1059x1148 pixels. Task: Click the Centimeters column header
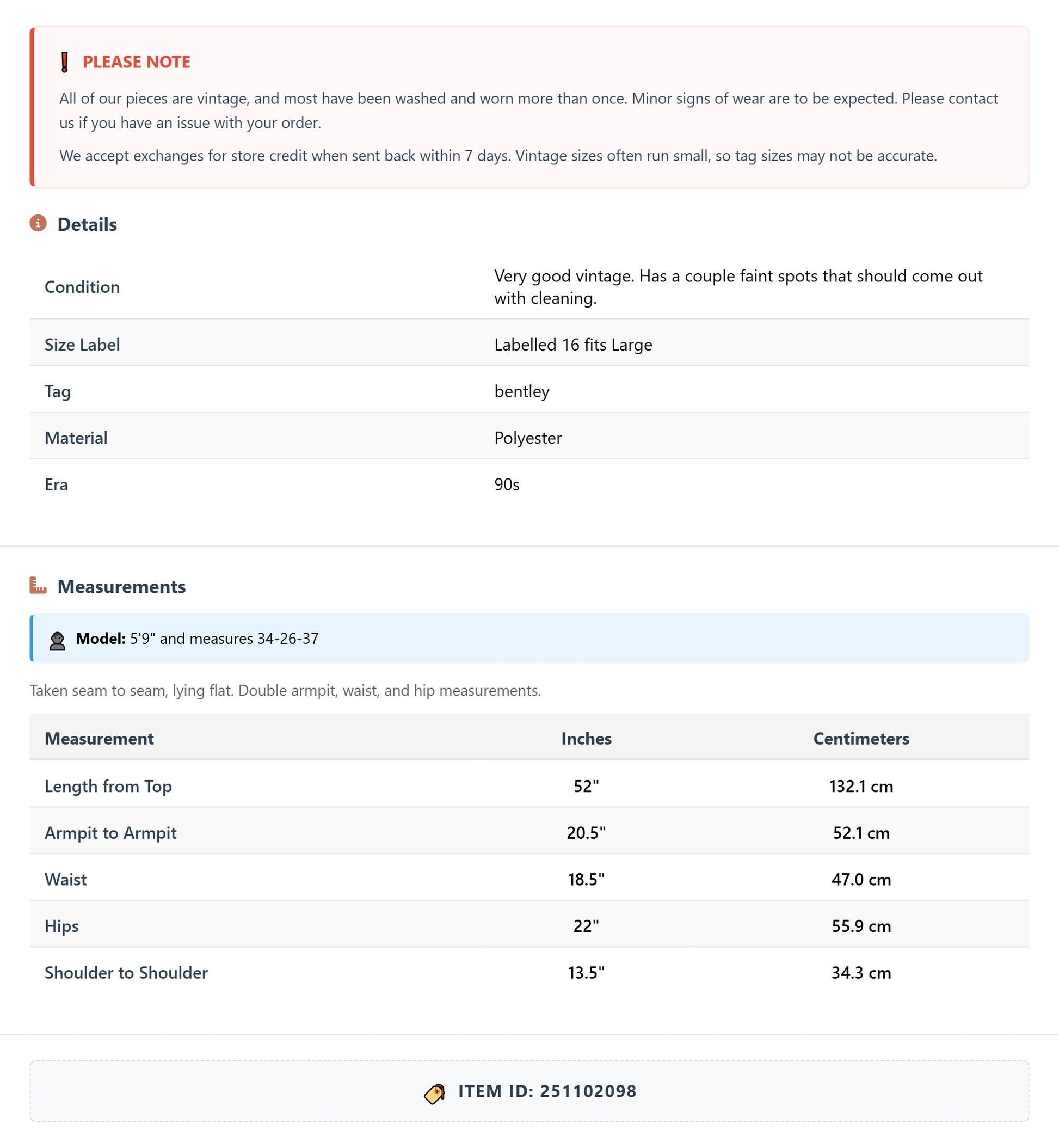click(x=861, y=738)
